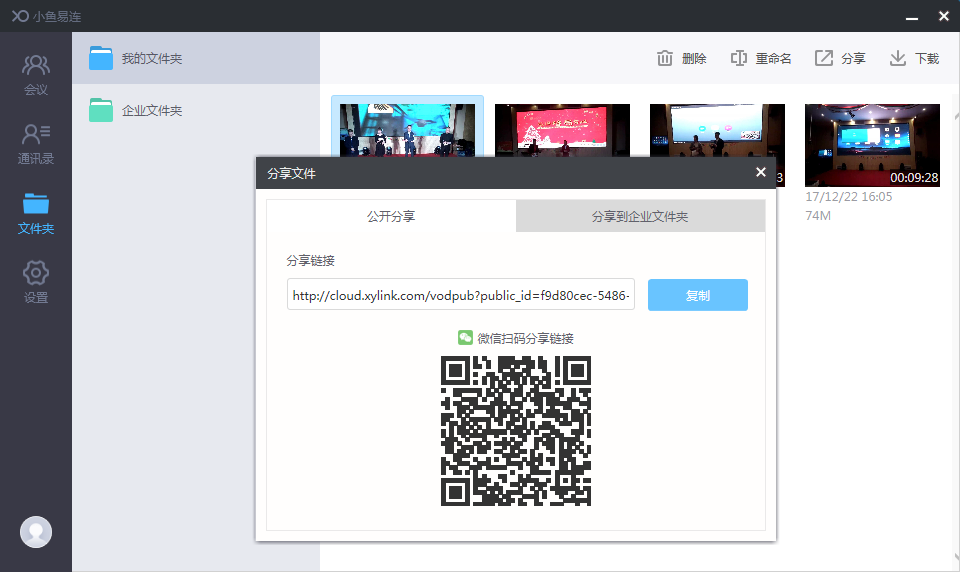960x572 pixels.
Task: Click the 分享链接 label
Action: pos(310,260)
